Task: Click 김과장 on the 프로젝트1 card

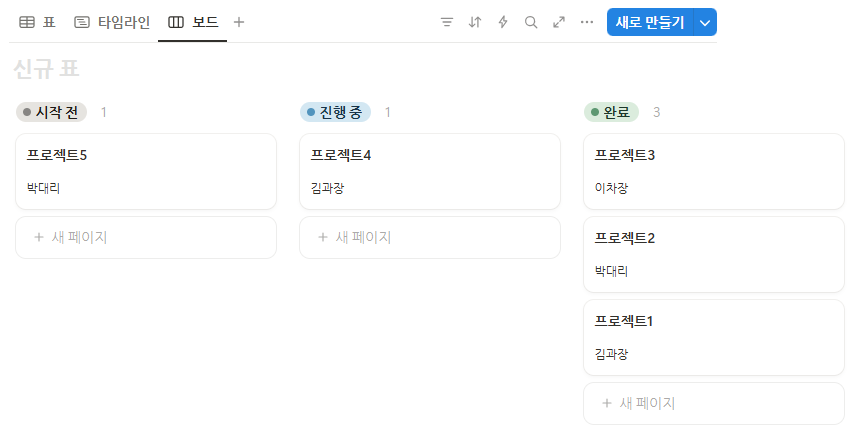Action: pos(611,354)
